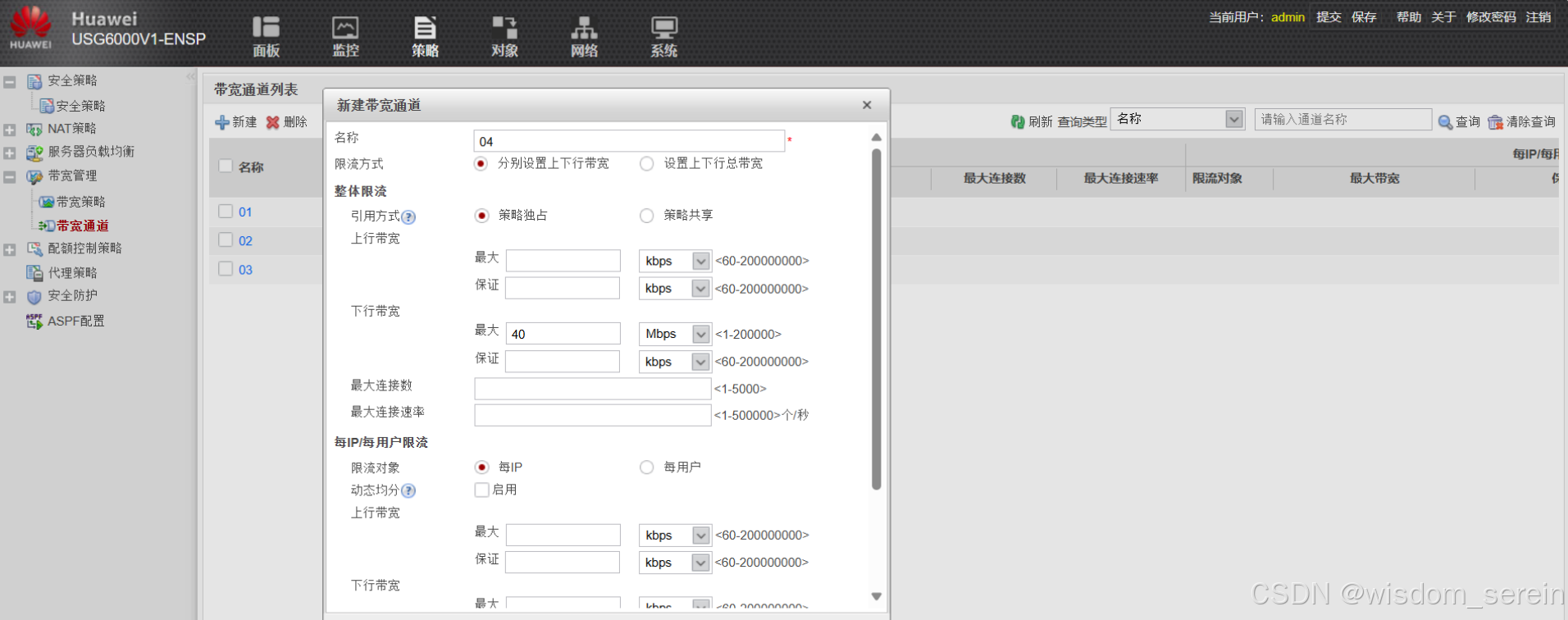The image size is (1568, 620).
Task: Click the 安全策略 folder icon in tree
Action: 34,81
